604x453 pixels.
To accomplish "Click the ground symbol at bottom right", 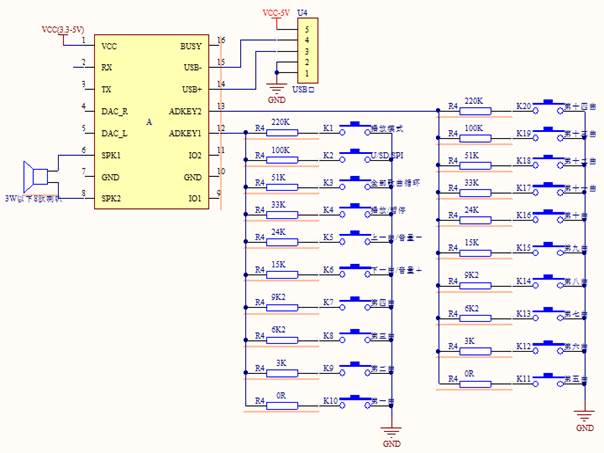I will click(585, 420).
